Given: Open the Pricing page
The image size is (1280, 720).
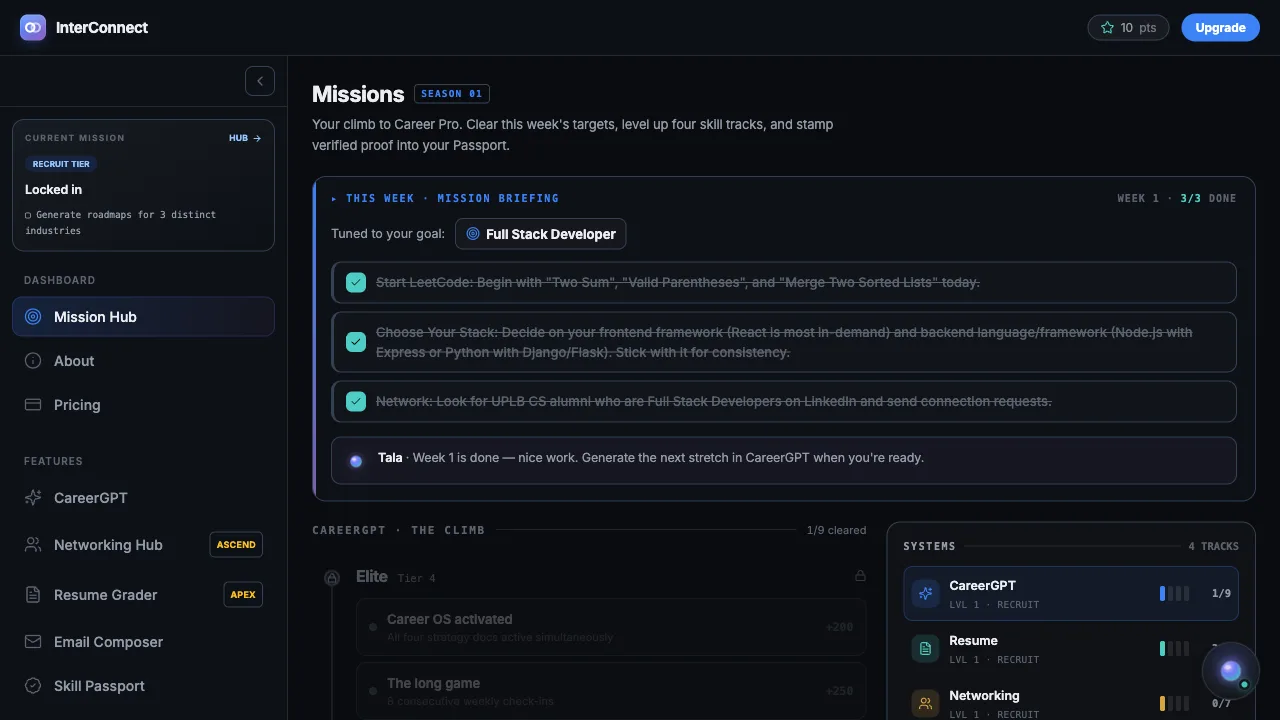Looking at the screenshot, I should tap(143, 405).
